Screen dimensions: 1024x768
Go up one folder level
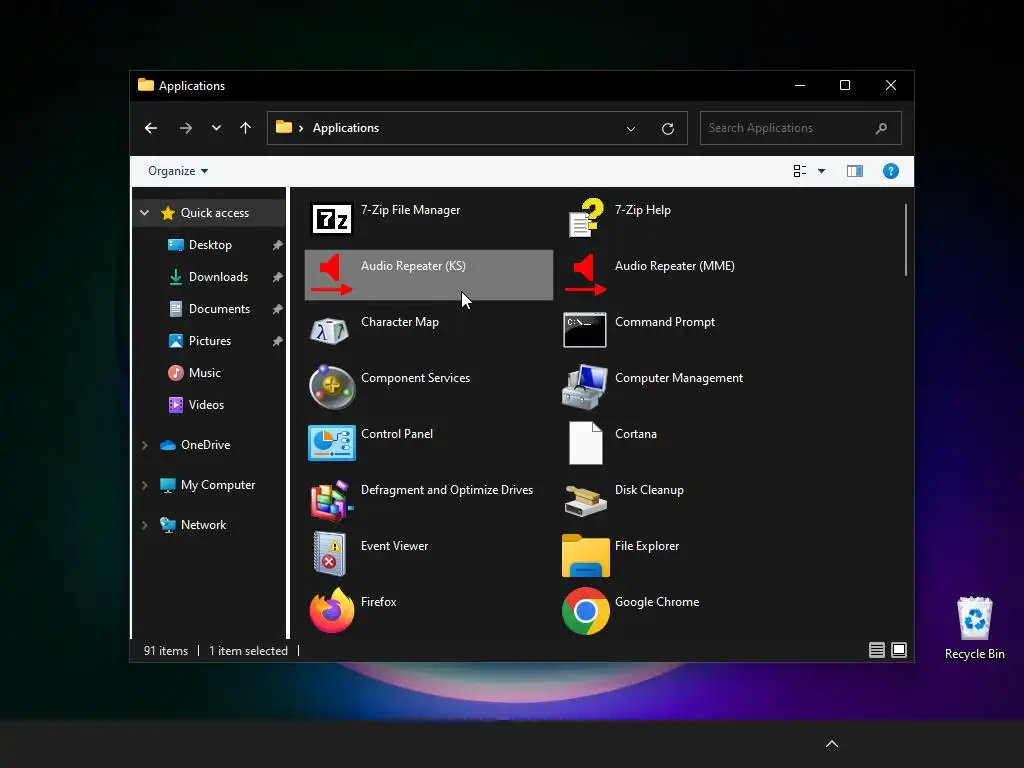[246, 128]
